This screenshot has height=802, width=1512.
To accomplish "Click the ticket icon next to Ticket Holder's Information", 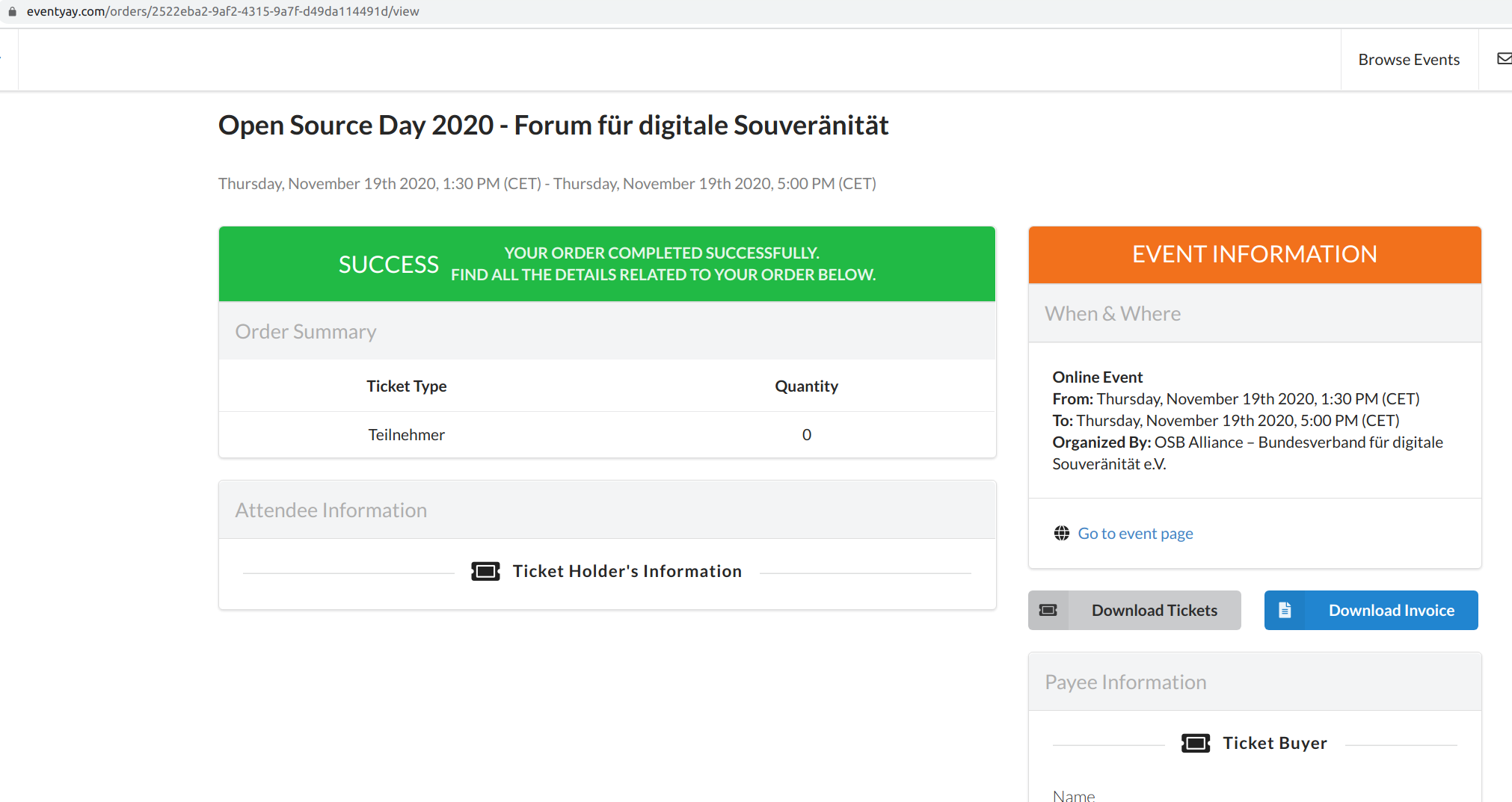I will 485,571.
